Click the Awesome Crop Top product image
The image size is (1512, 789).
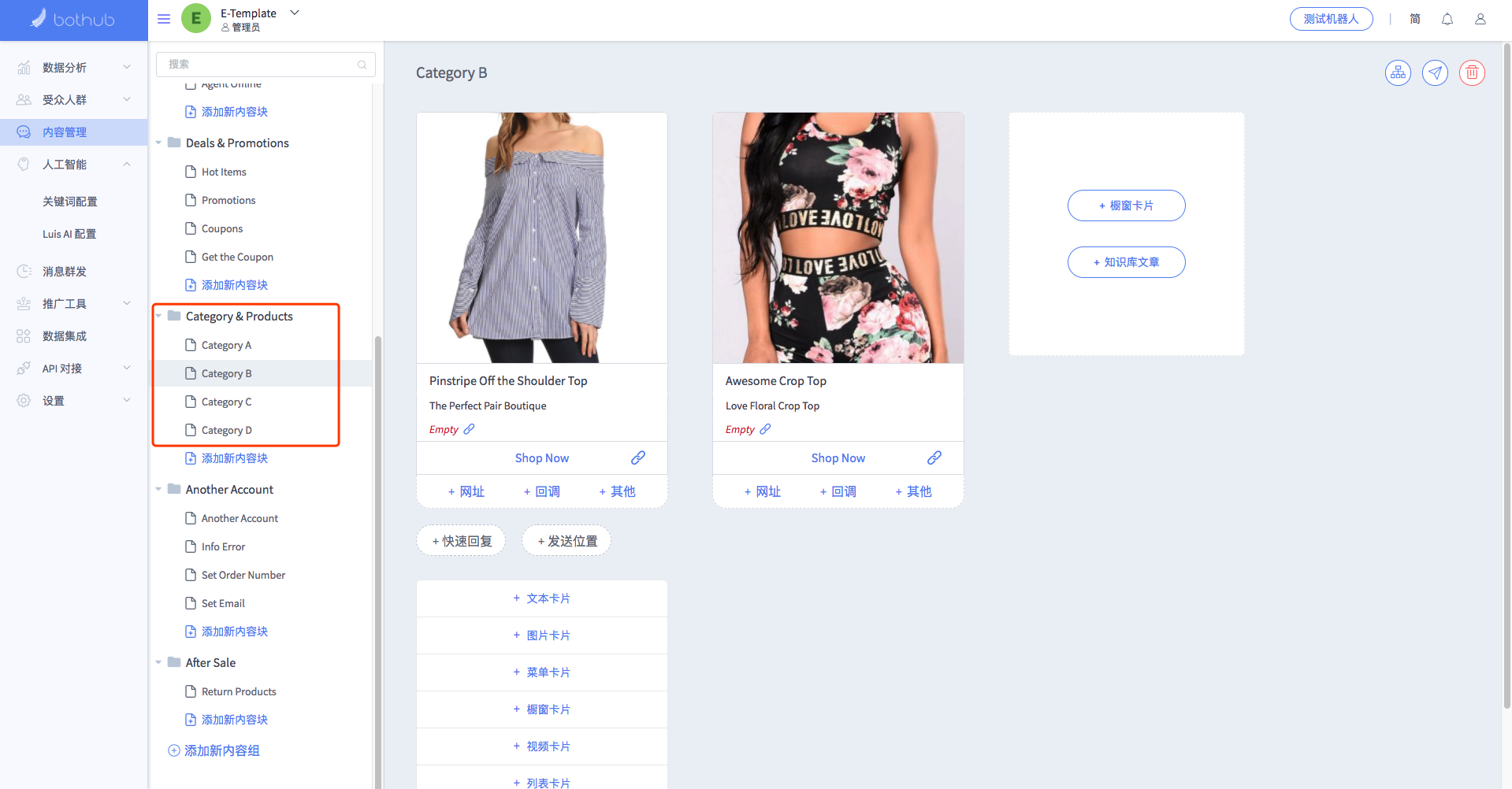[x=838, y=238]
